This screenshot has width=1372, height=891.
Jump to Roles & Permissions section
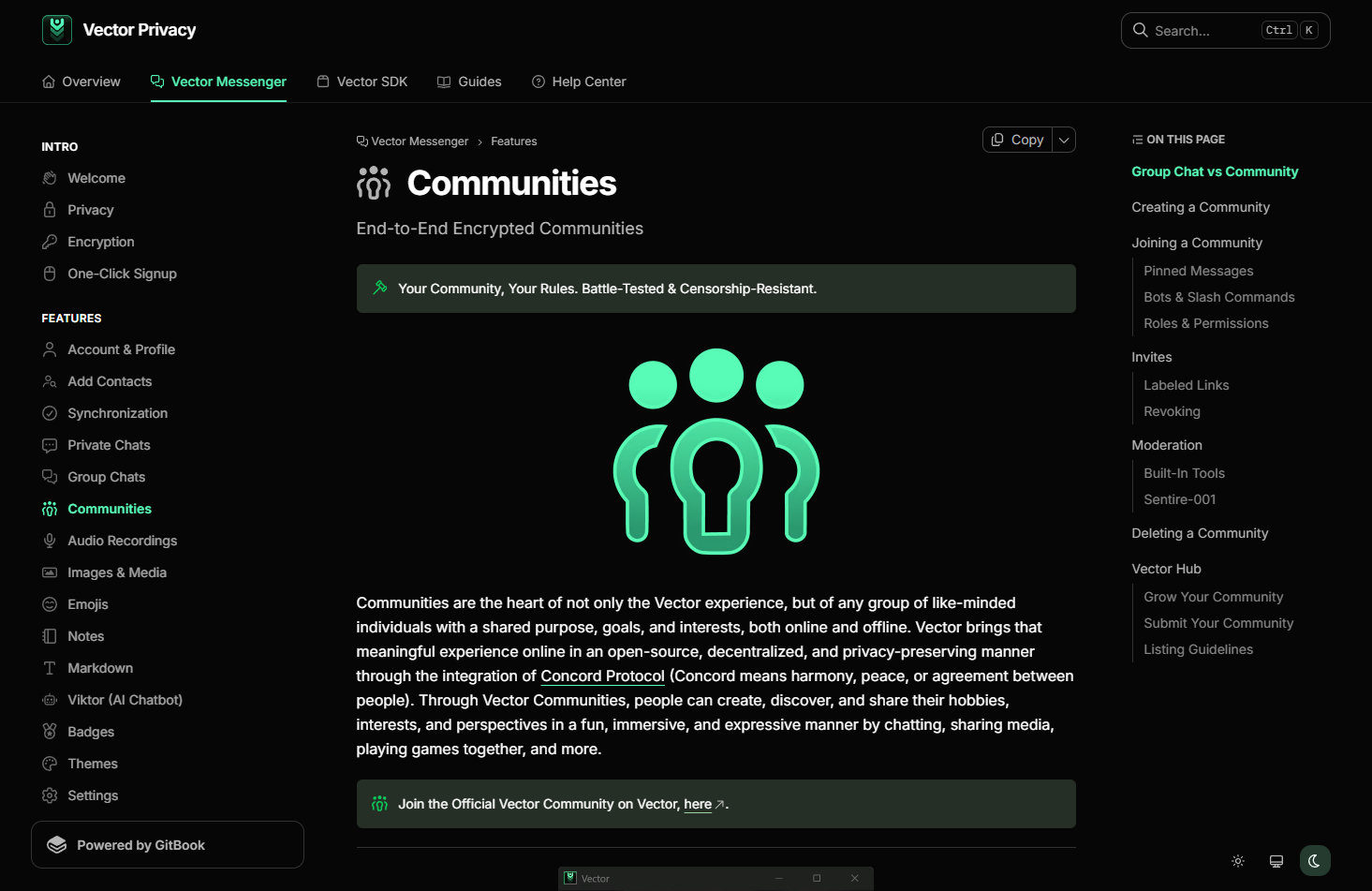click(1205, 323)
